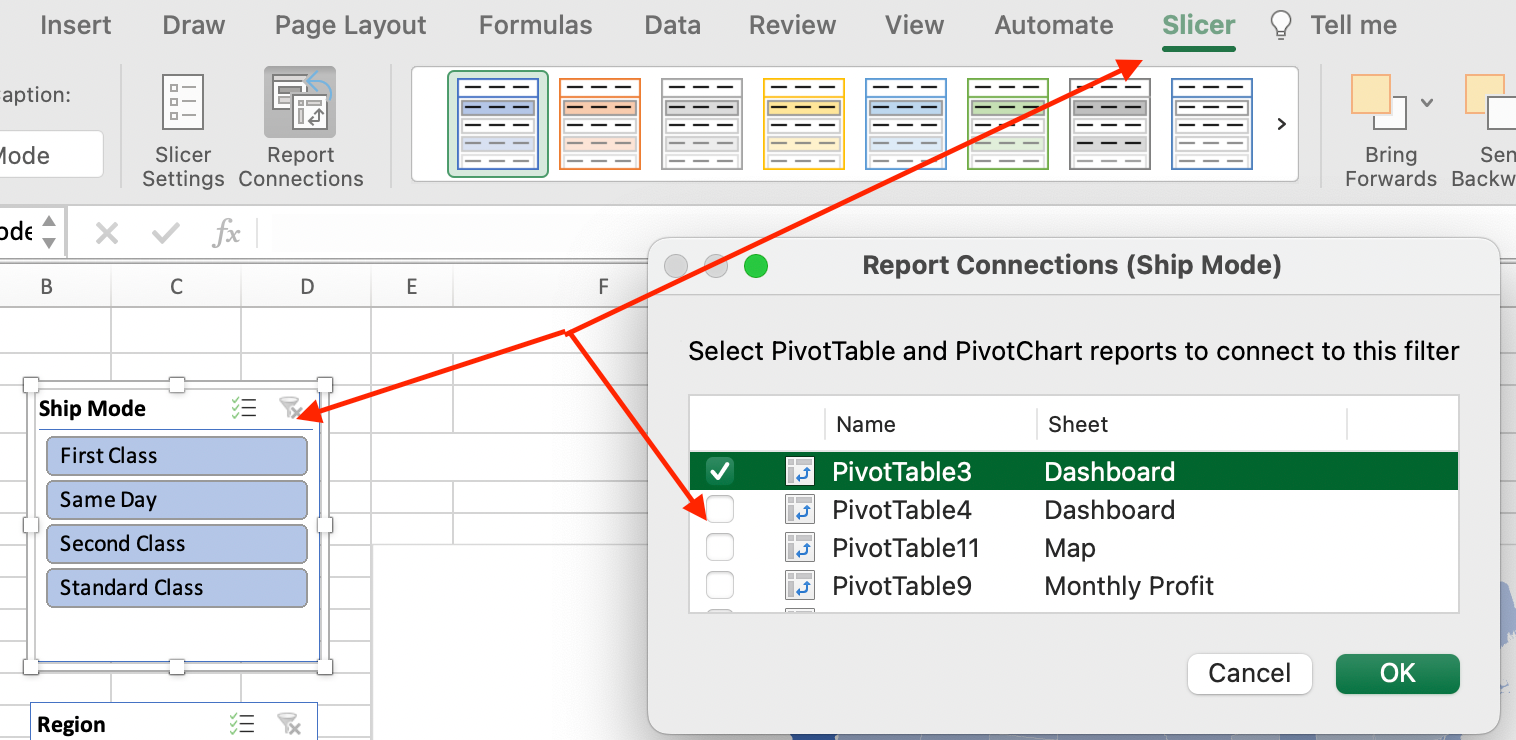Click the Ship Mode slicer title
The width and height of the screenshot is (1516, 740).
(92, 408)
